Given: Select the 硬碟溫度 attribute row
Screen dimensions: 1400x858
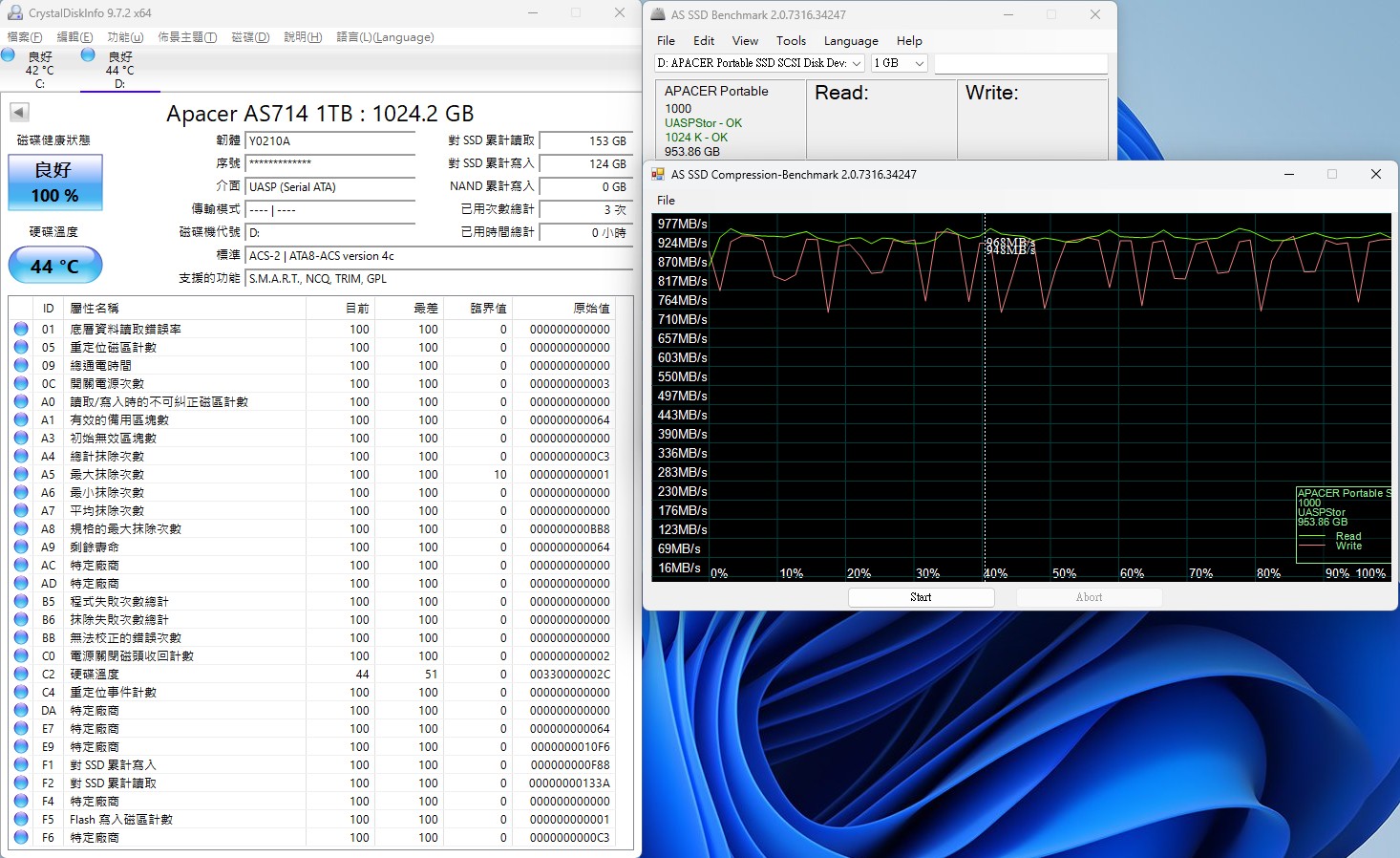Looking at the screenshot, I should [312, 674].
